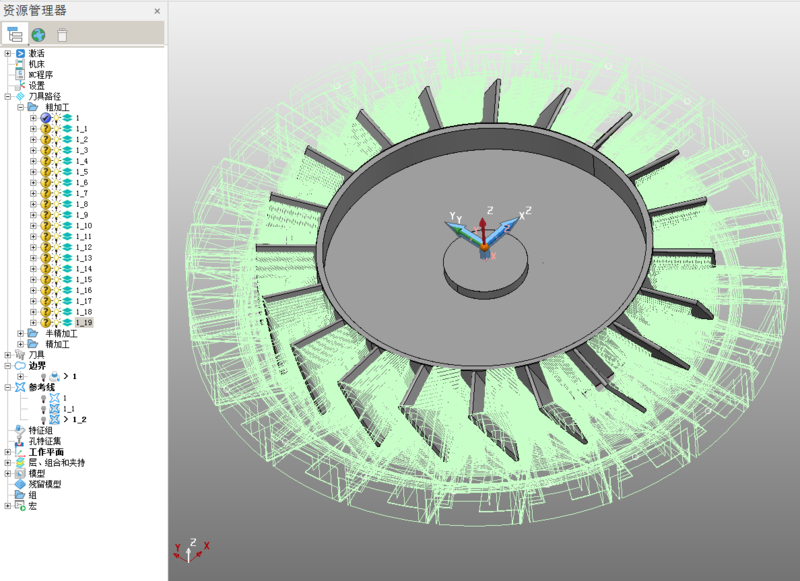800x581 pixels.
Task: Select toolpath 1_19 in the tree
Action: (x=83, y=323)
